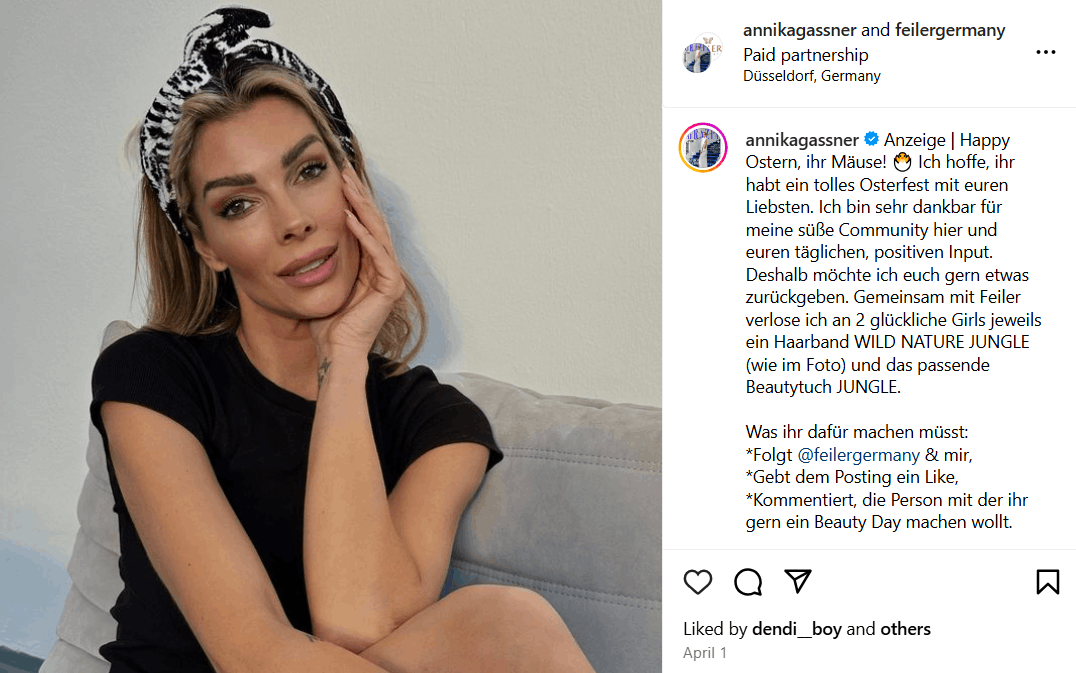
Task: Open annikagassner username in caption
Action: (802, 140)
